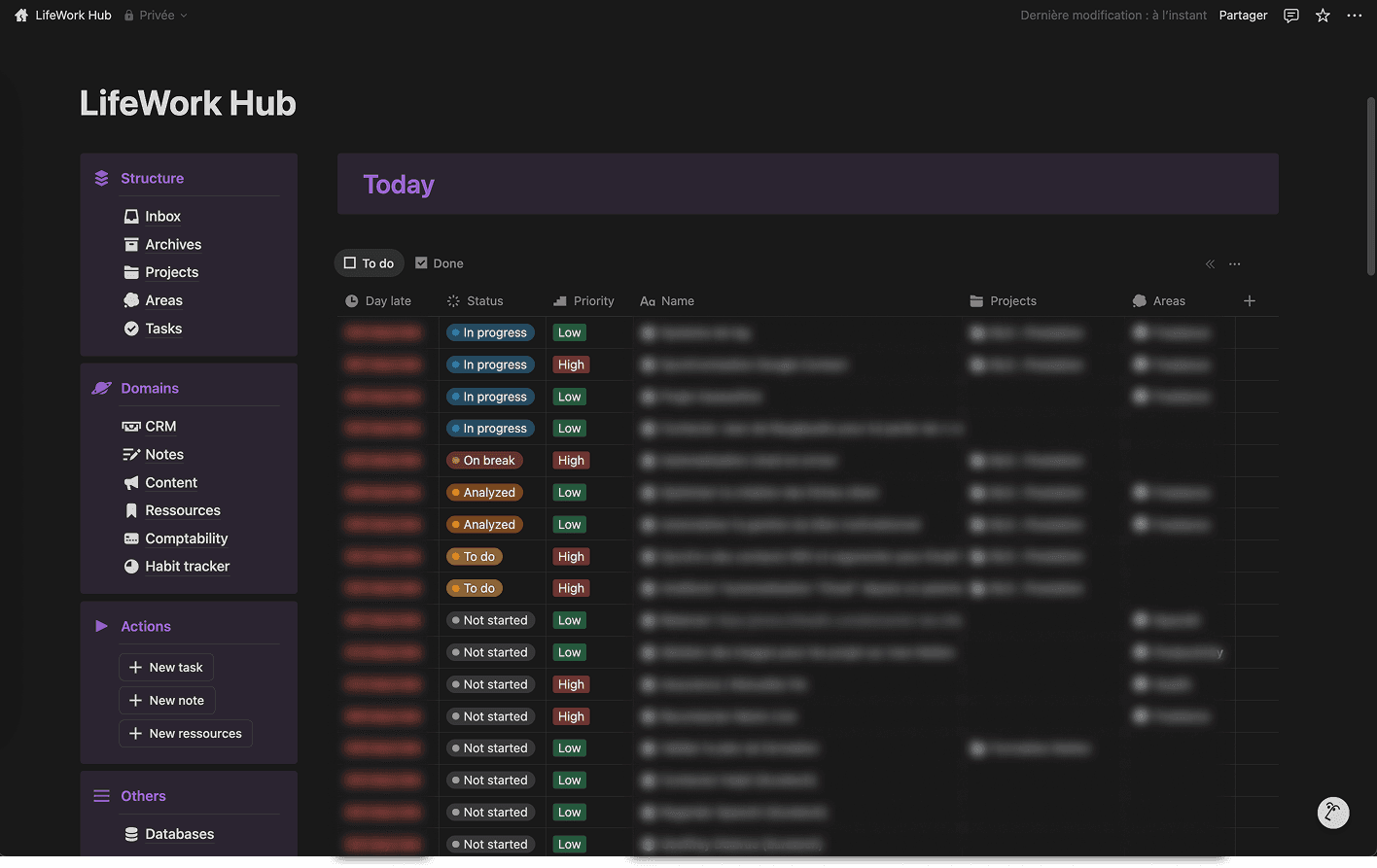This screenshot has height=868, width=1377.
Task: Click the Ressources bookmark icon
Action: coord(131,511)
